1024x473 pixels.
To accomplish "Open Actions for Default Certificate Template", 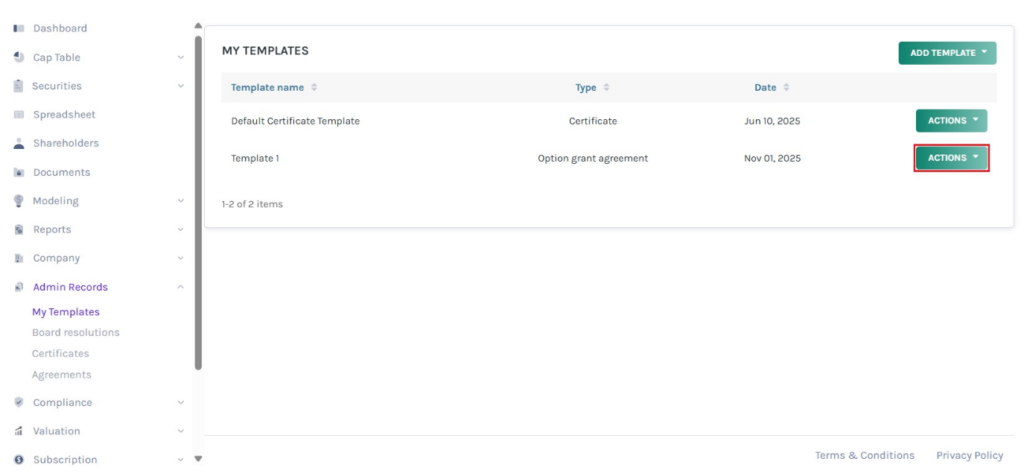I will pos(951,121).
